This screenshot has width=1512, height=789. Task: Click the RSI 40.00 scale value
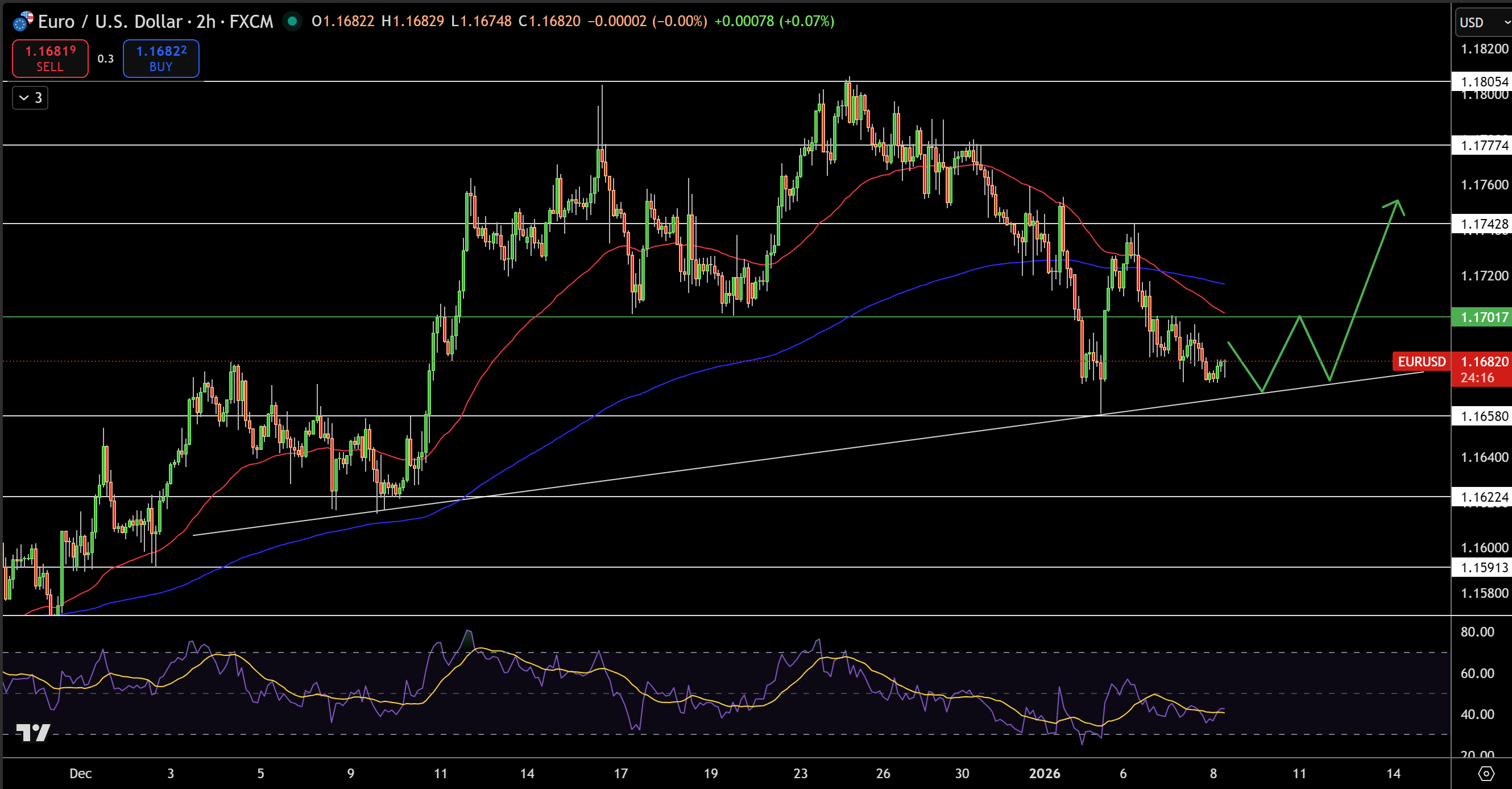click(x=1477, y=714)
